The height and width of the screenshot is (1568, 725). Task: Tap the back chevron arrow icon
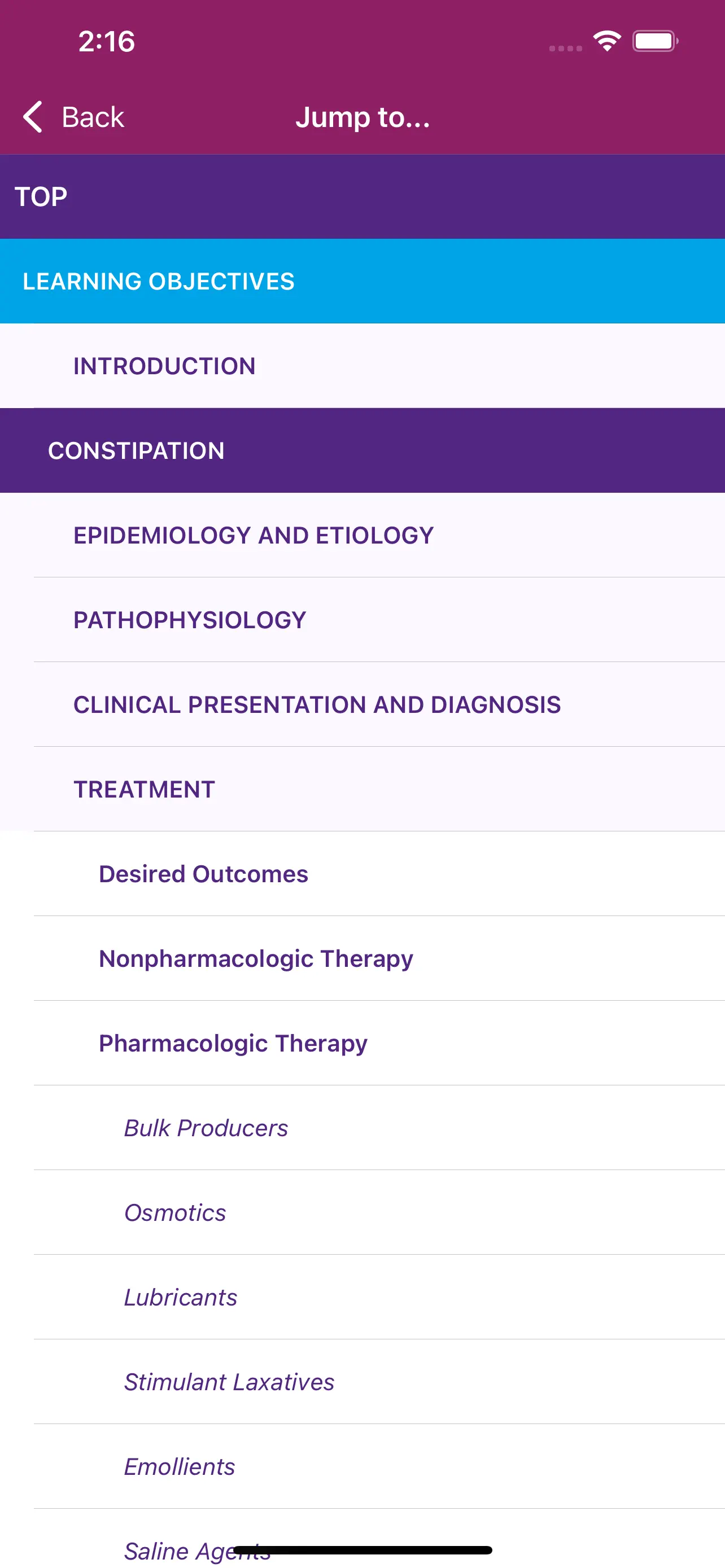click(x=33, y=116)
